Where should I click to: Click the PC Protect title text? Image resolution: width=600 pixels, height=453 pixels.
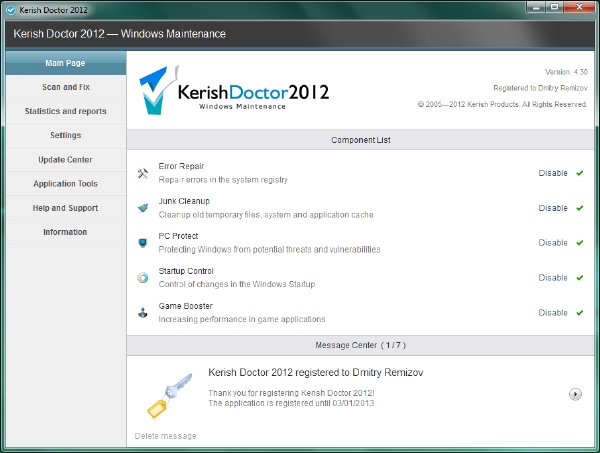pyautogui.click(x=178, y=236)
